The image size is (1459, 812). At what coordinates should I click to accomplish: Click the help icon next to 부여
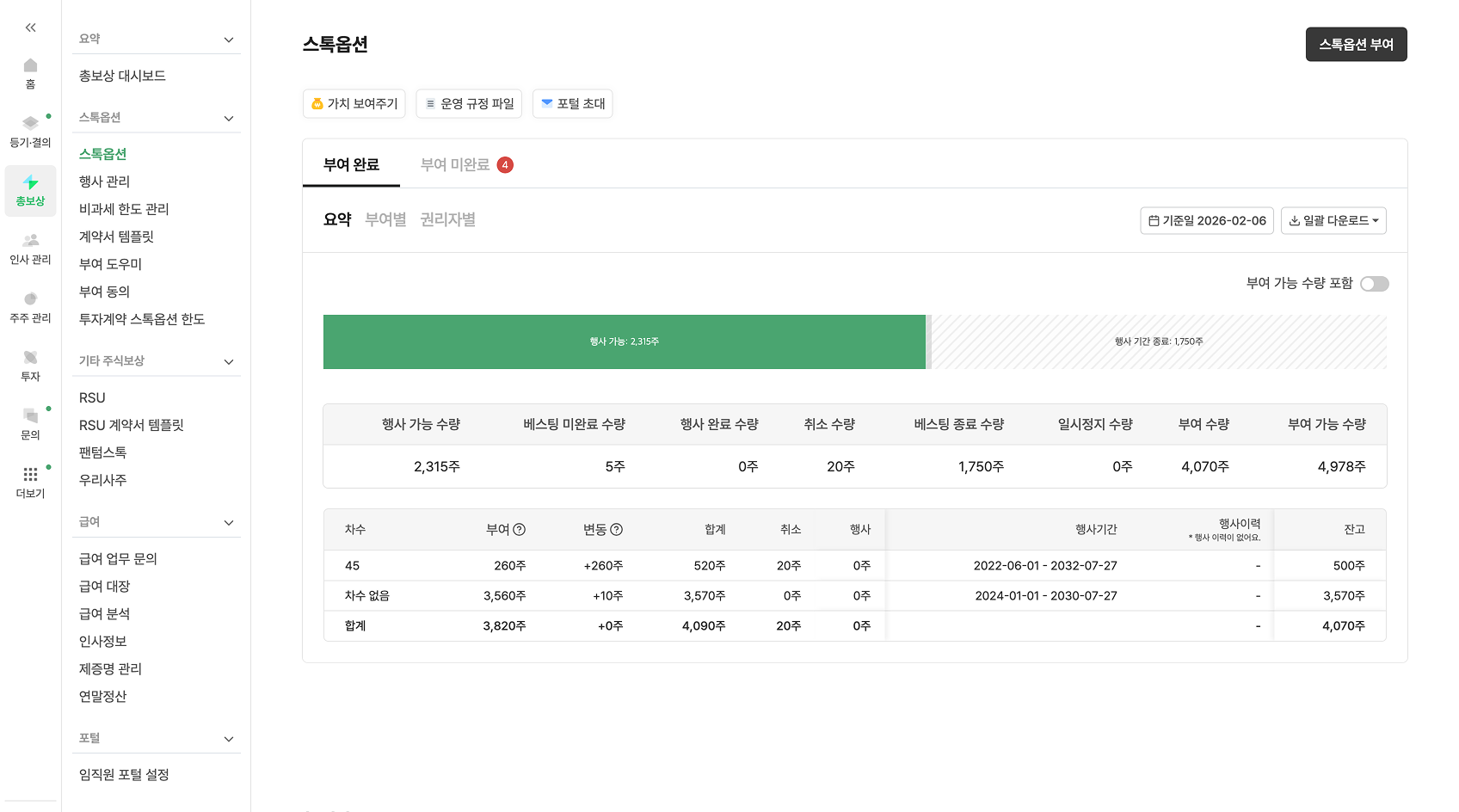[x=520, y=530]
